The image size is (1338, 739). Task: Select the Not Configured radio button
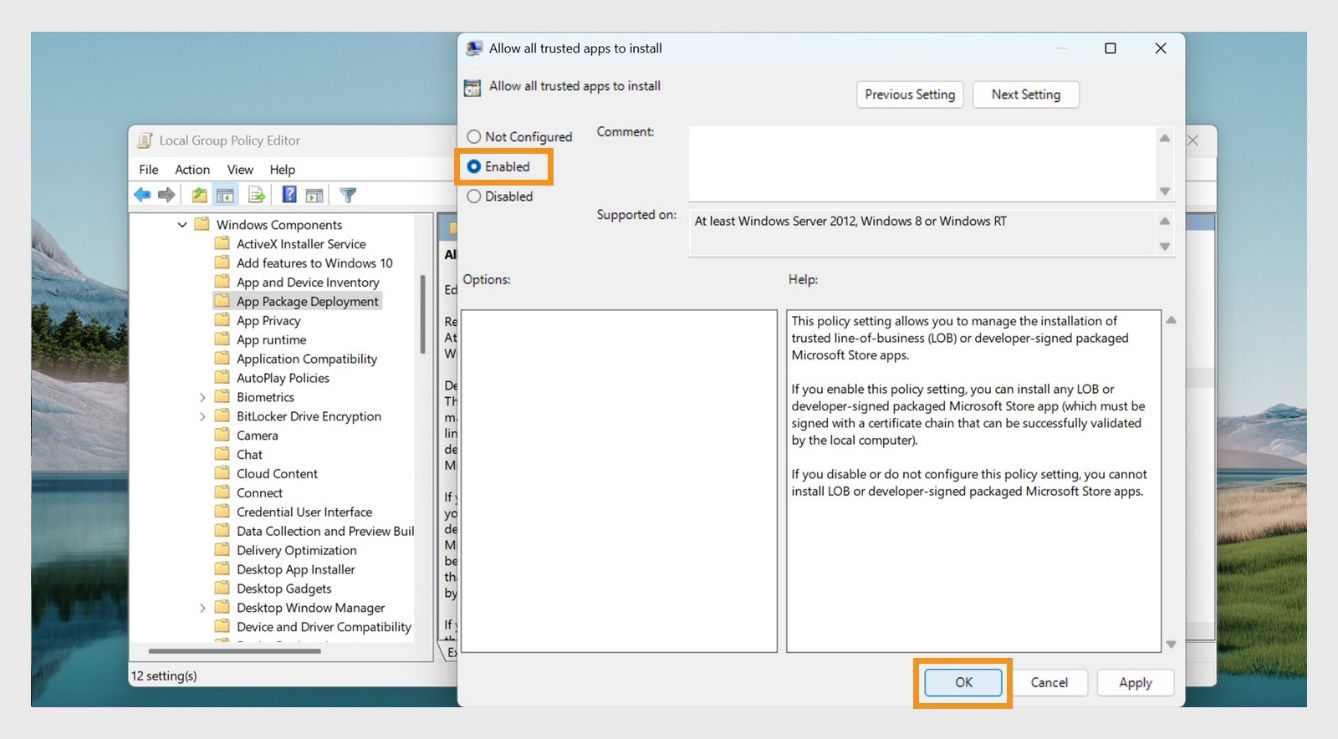(474, 137)
